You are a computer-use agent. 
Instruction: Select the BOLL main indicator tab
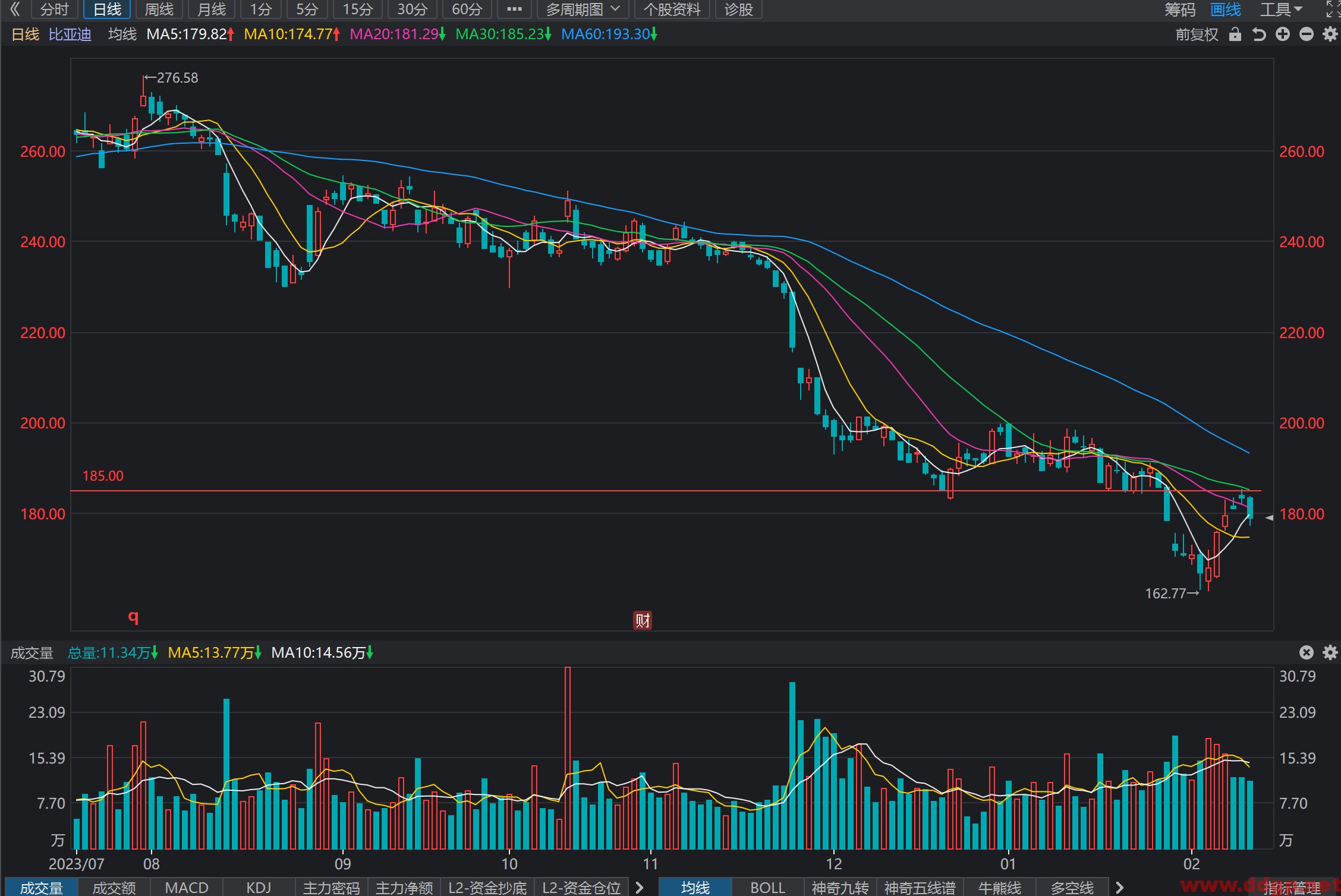[x=768, y=887]
